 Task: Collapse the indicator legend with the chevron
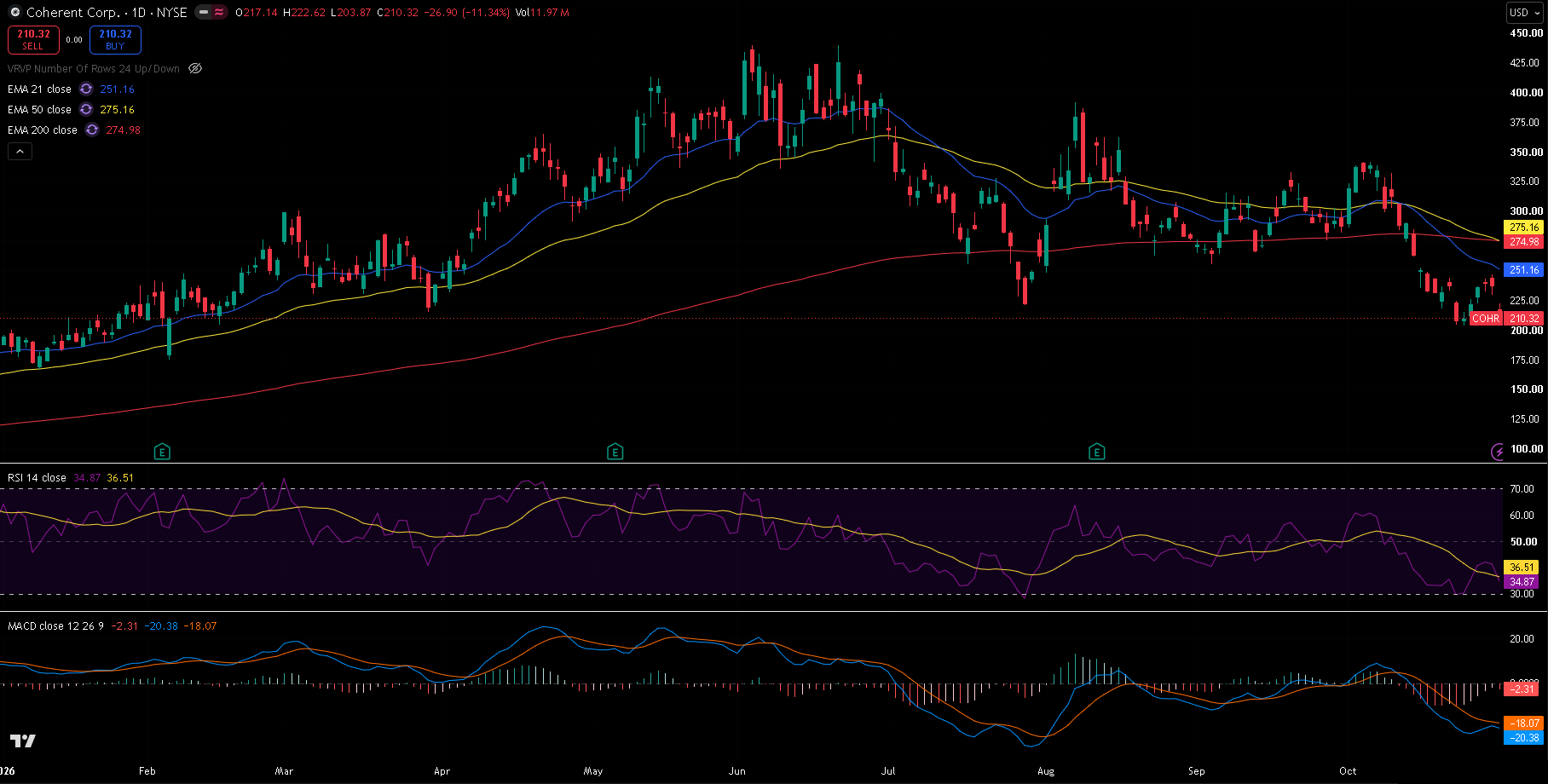(x=20, y=152)
